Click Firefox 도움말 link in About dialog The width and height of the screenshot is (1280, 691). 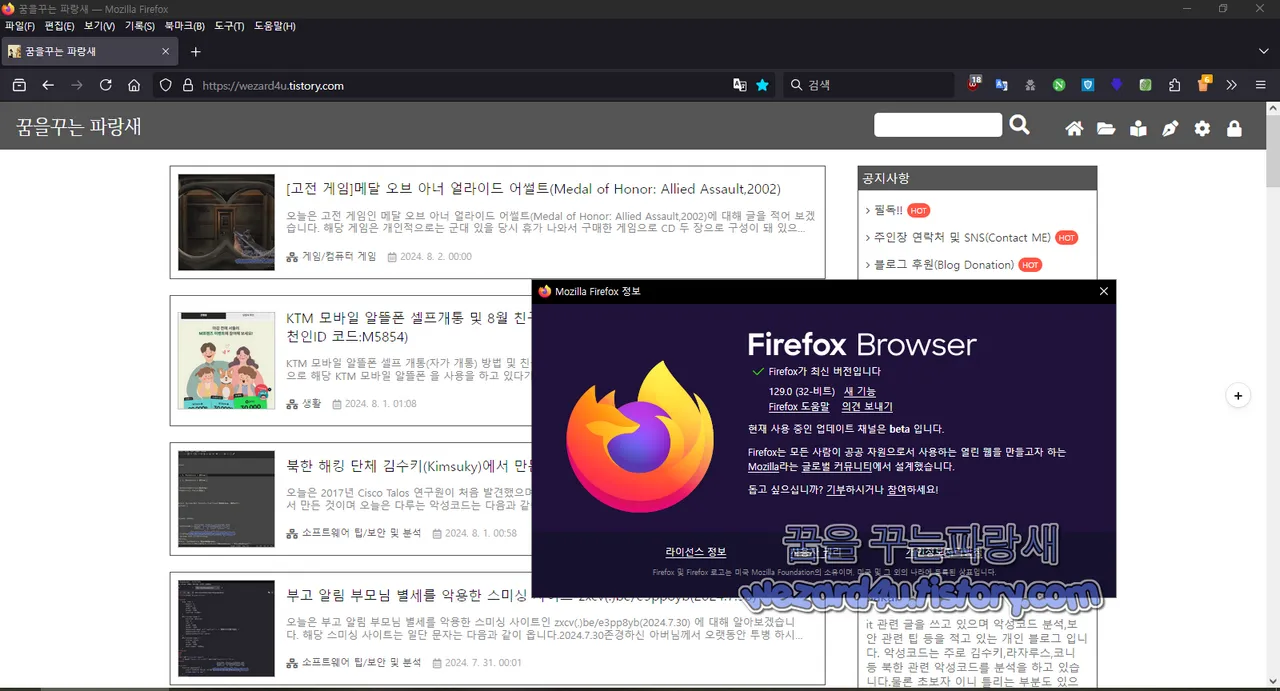pos(799,407)
